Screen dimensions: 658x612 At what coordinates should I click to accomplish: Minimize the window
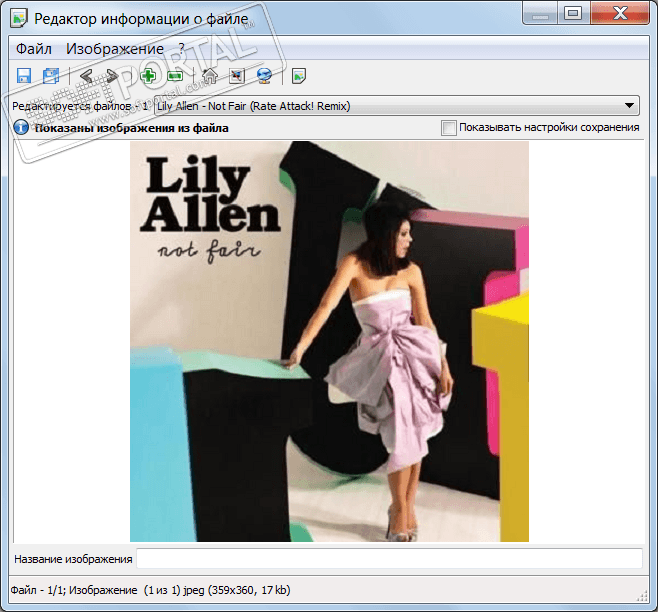540,13
